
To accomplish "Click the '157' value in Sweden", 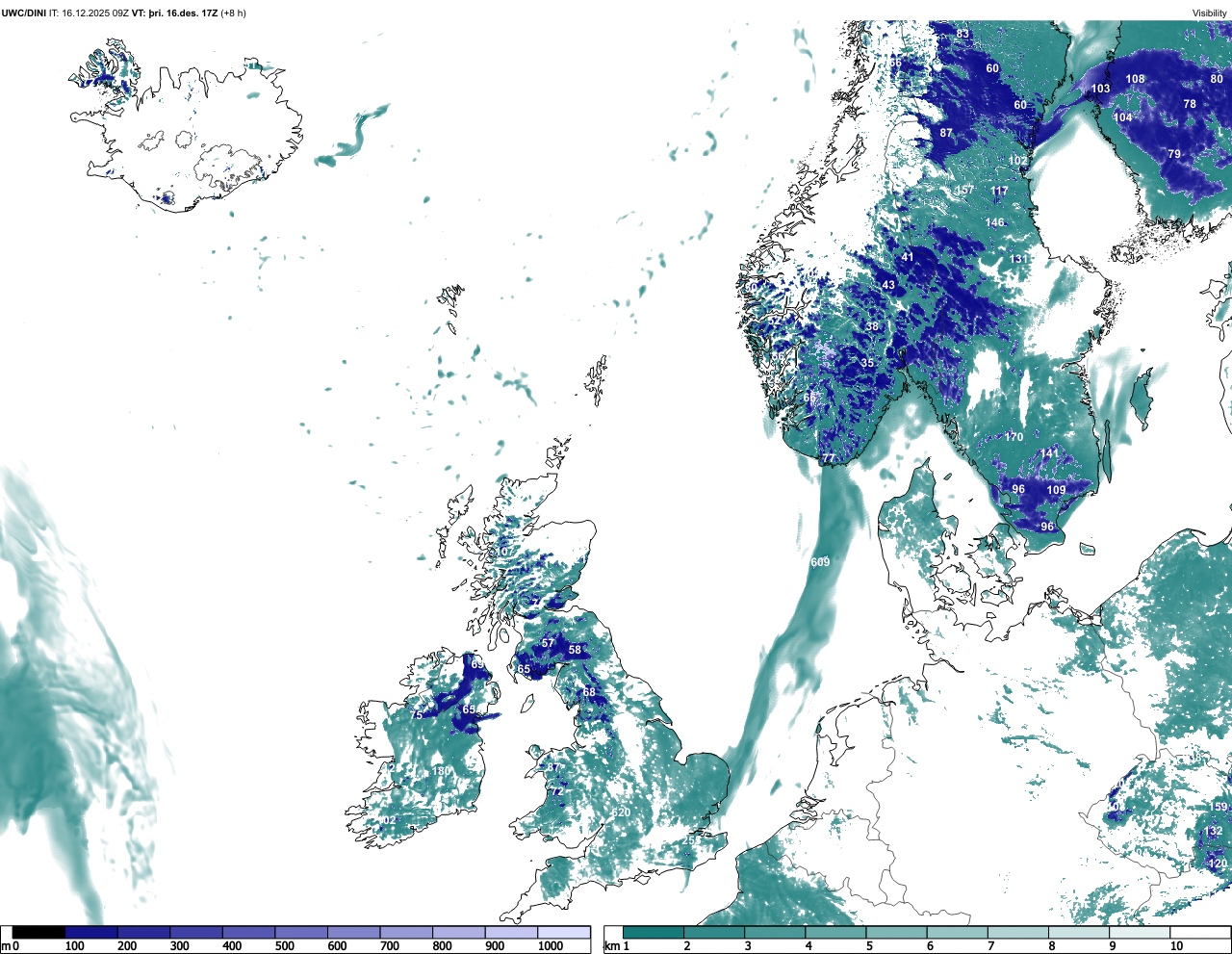I will (x=964, y=191).
